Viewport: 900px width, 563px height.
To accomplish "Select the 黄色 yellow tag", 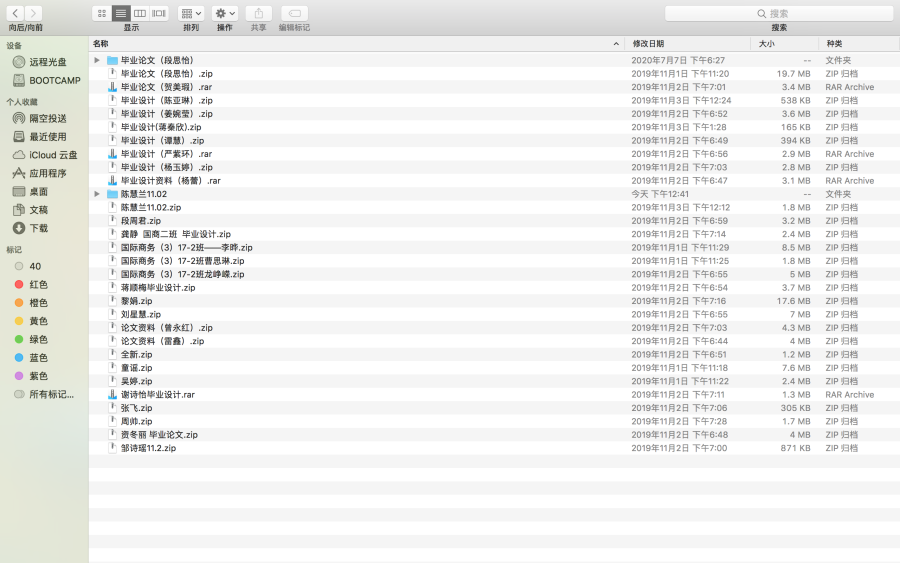I will (31, 321).
